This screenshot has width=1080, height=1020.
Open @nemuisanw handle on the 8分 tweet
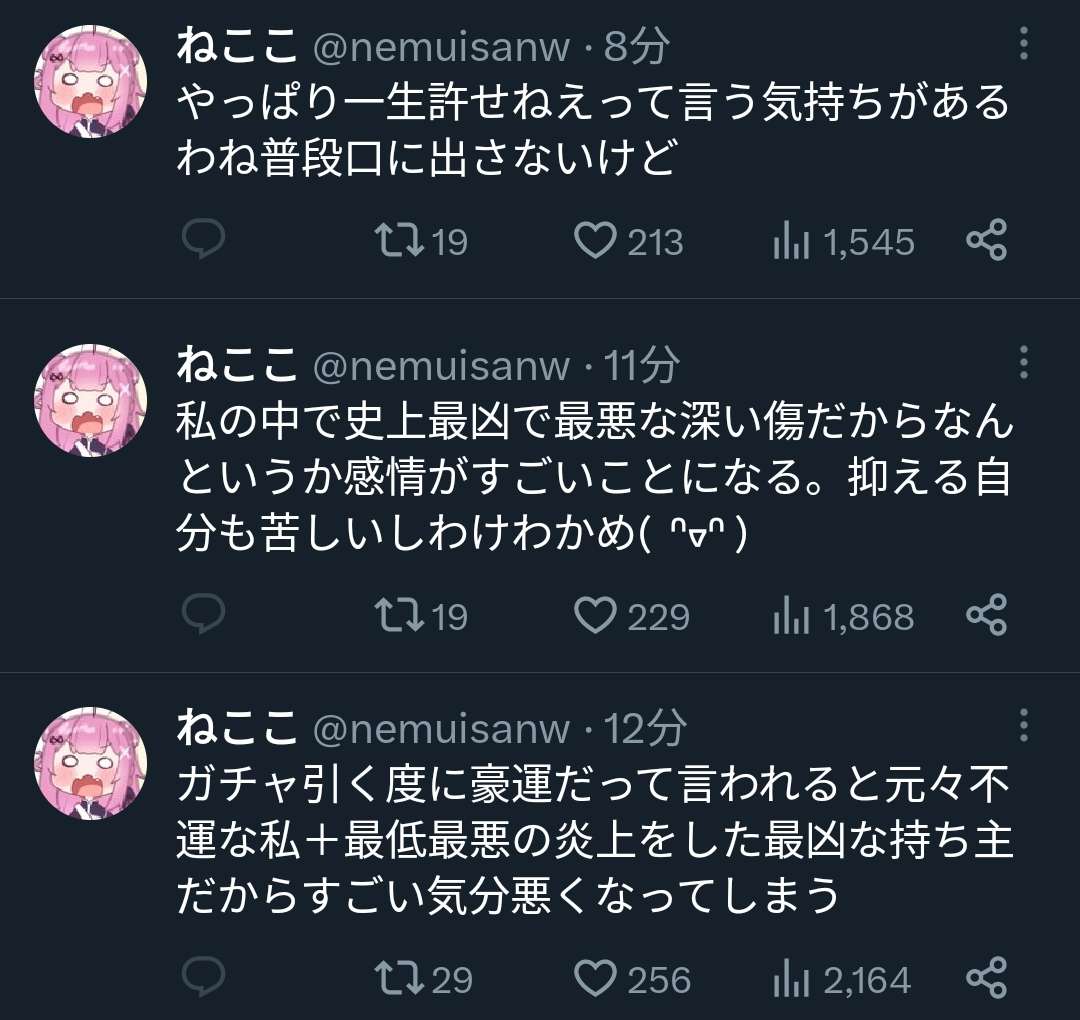[x=441, y=47]
